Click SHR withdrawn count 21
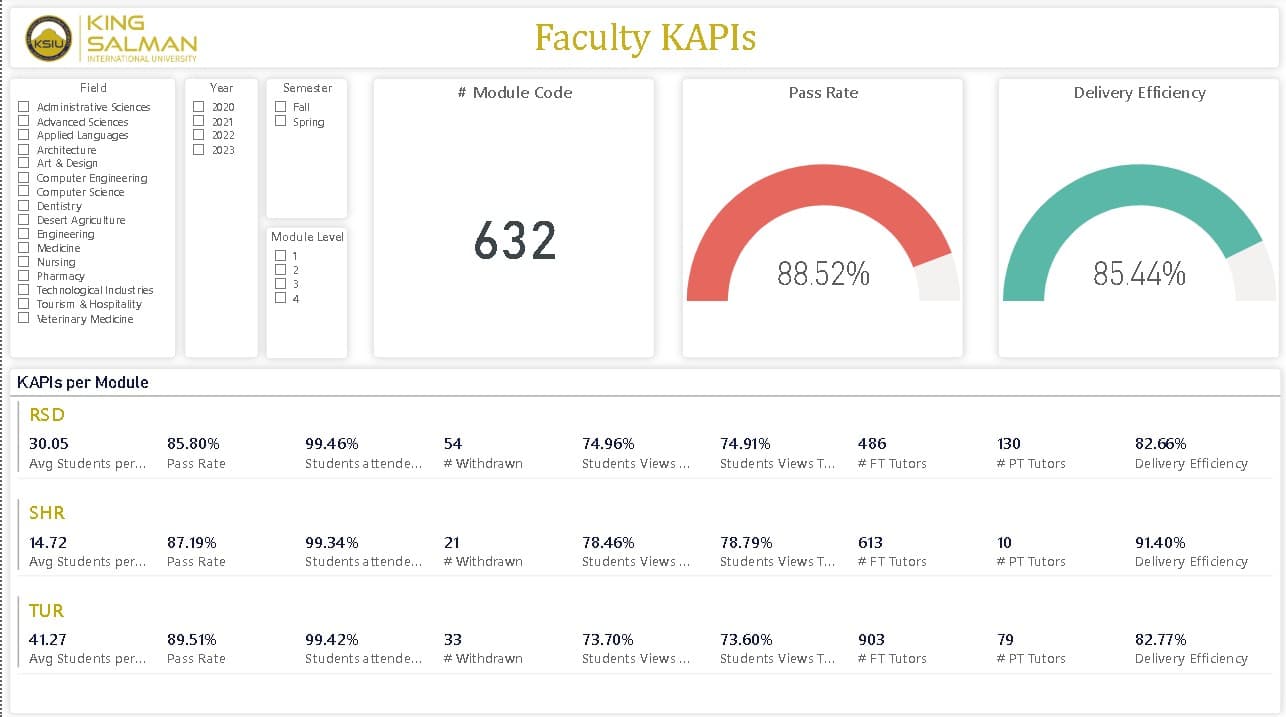Viewport: 1286px width, 717px height. pyautogui.click(x=451, y=542)
